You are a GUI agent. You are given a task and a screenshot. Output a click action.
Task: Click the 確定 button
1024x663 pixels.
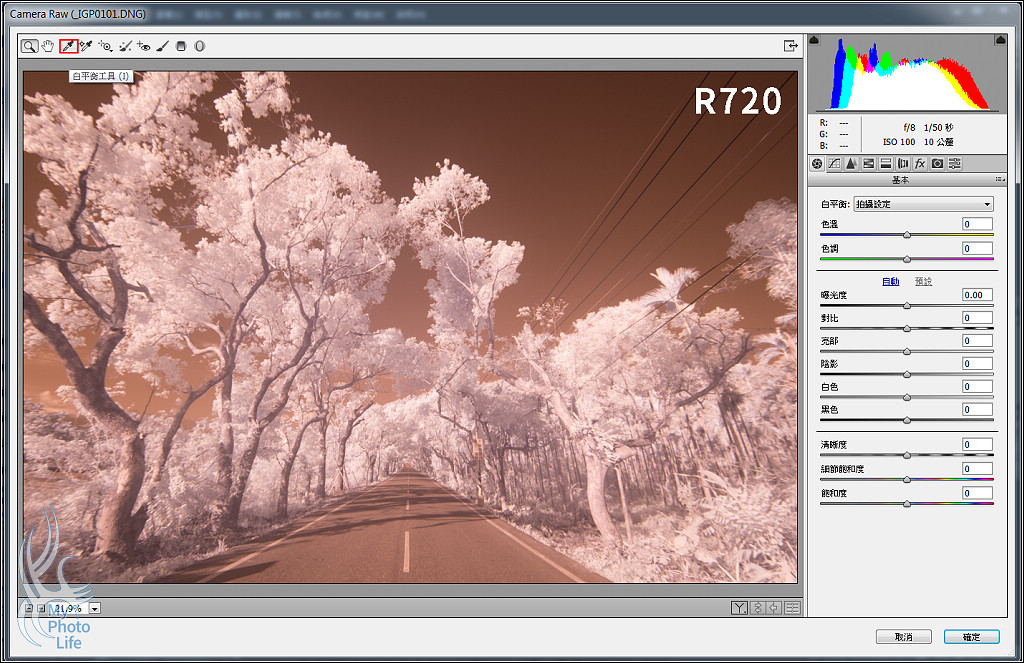click(x=970, y=637)
